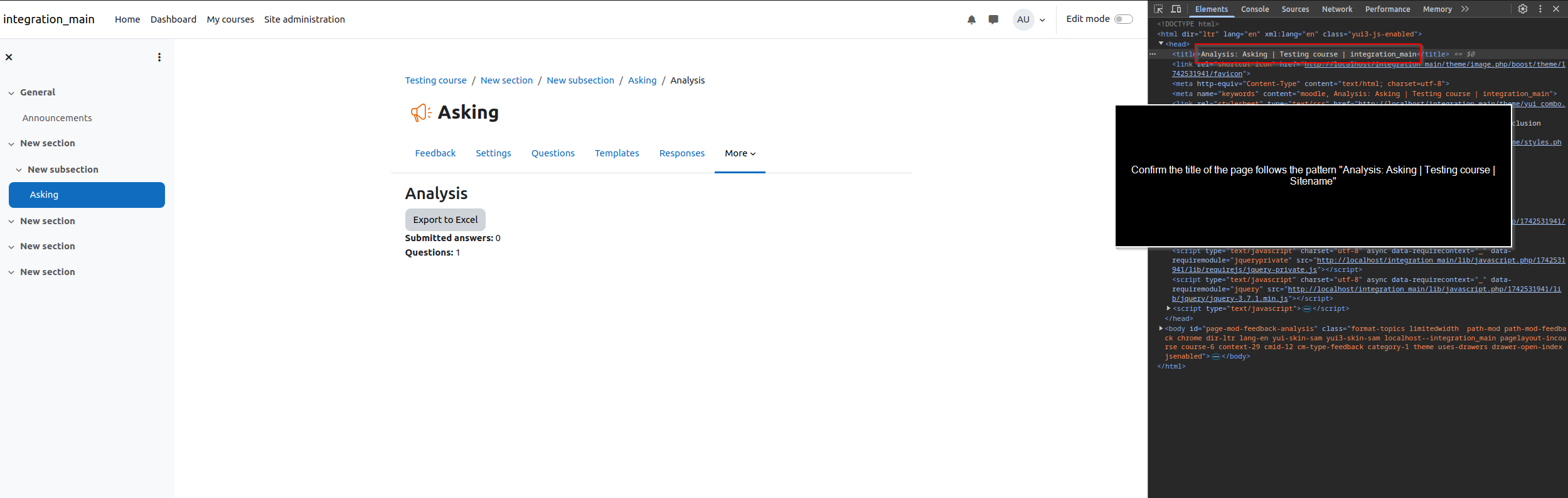Image resolution: width=1568 pixels, height=498 pixels.
Task: Open My courses in top navigation
Action: point(230,19)
